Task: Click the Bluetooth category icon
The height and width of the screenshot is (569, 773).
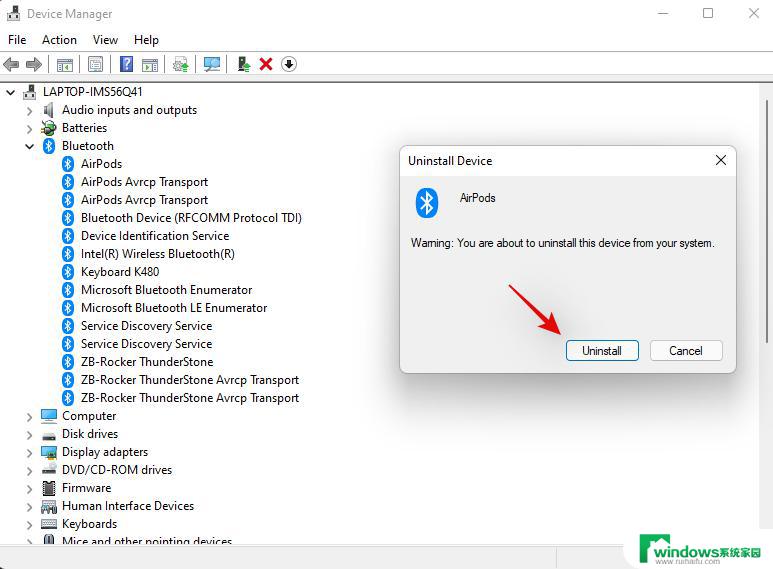Action: coord(49,146)
